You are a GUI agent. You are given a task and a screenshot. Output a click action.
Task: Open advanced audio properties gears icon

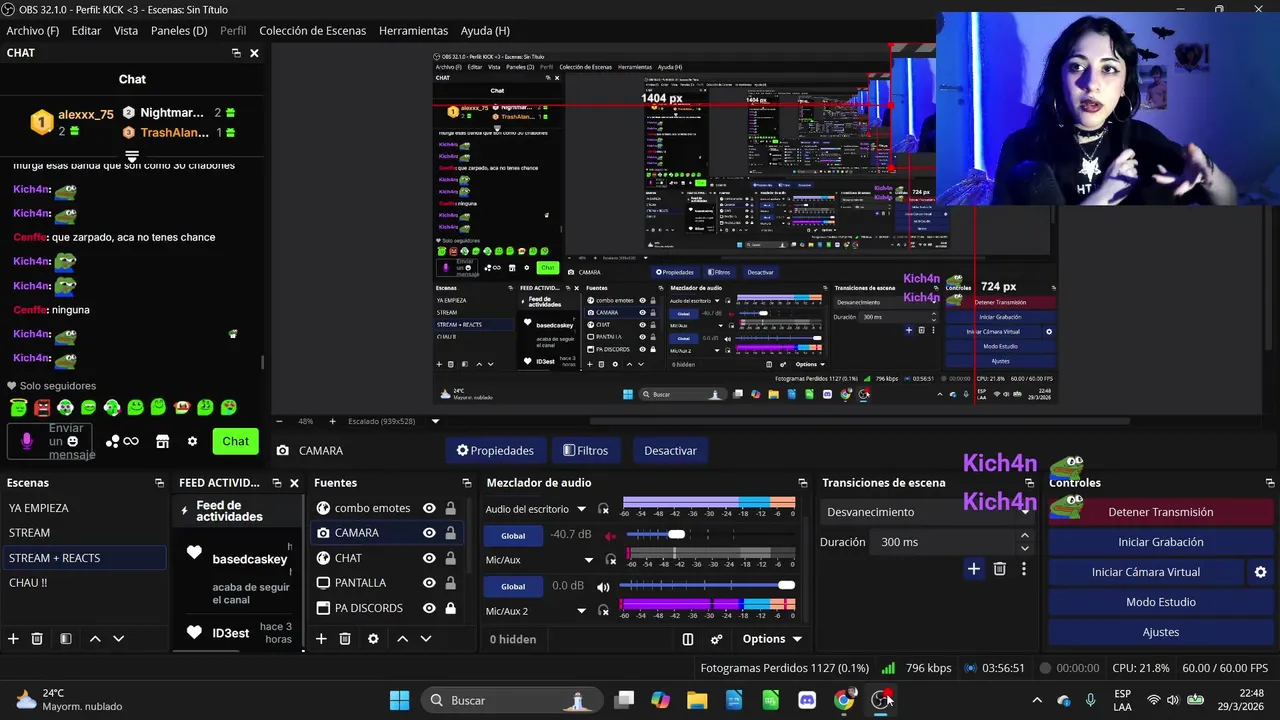716,639
